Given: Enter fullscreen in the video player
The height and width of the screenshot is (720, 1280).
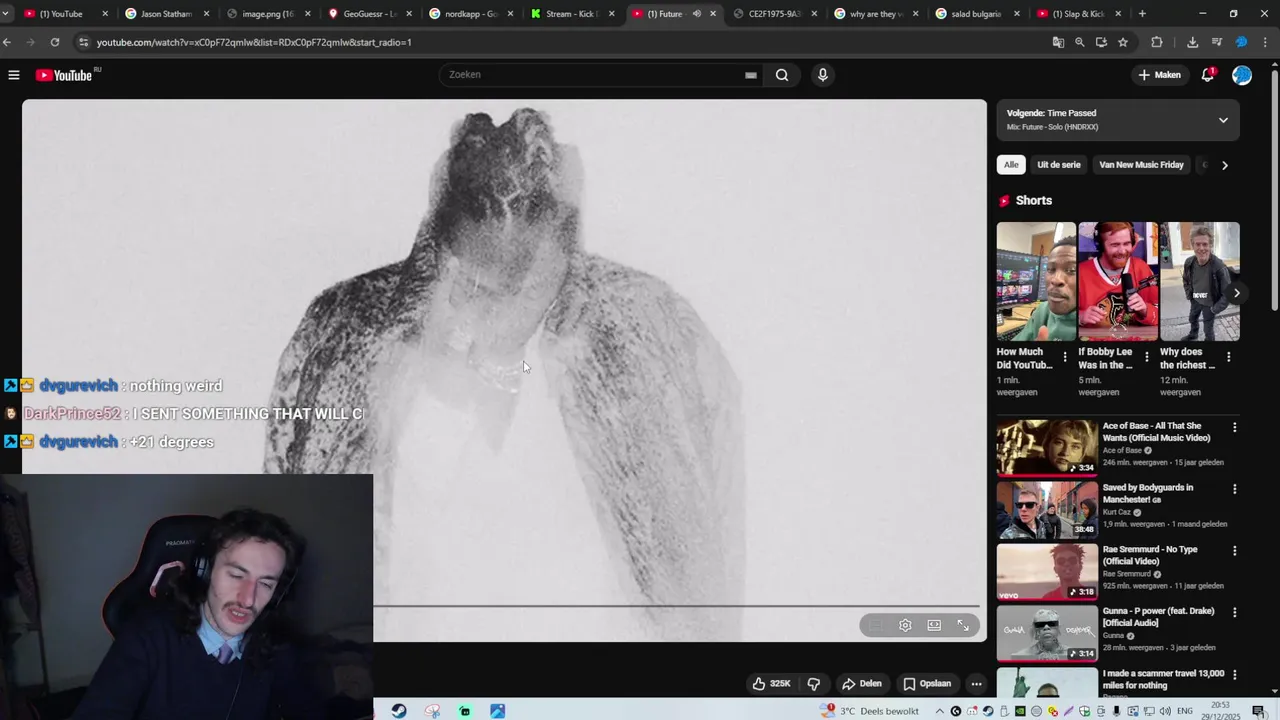Looking at the screenshot, I should pyautogui.click(x=963, y=625).
